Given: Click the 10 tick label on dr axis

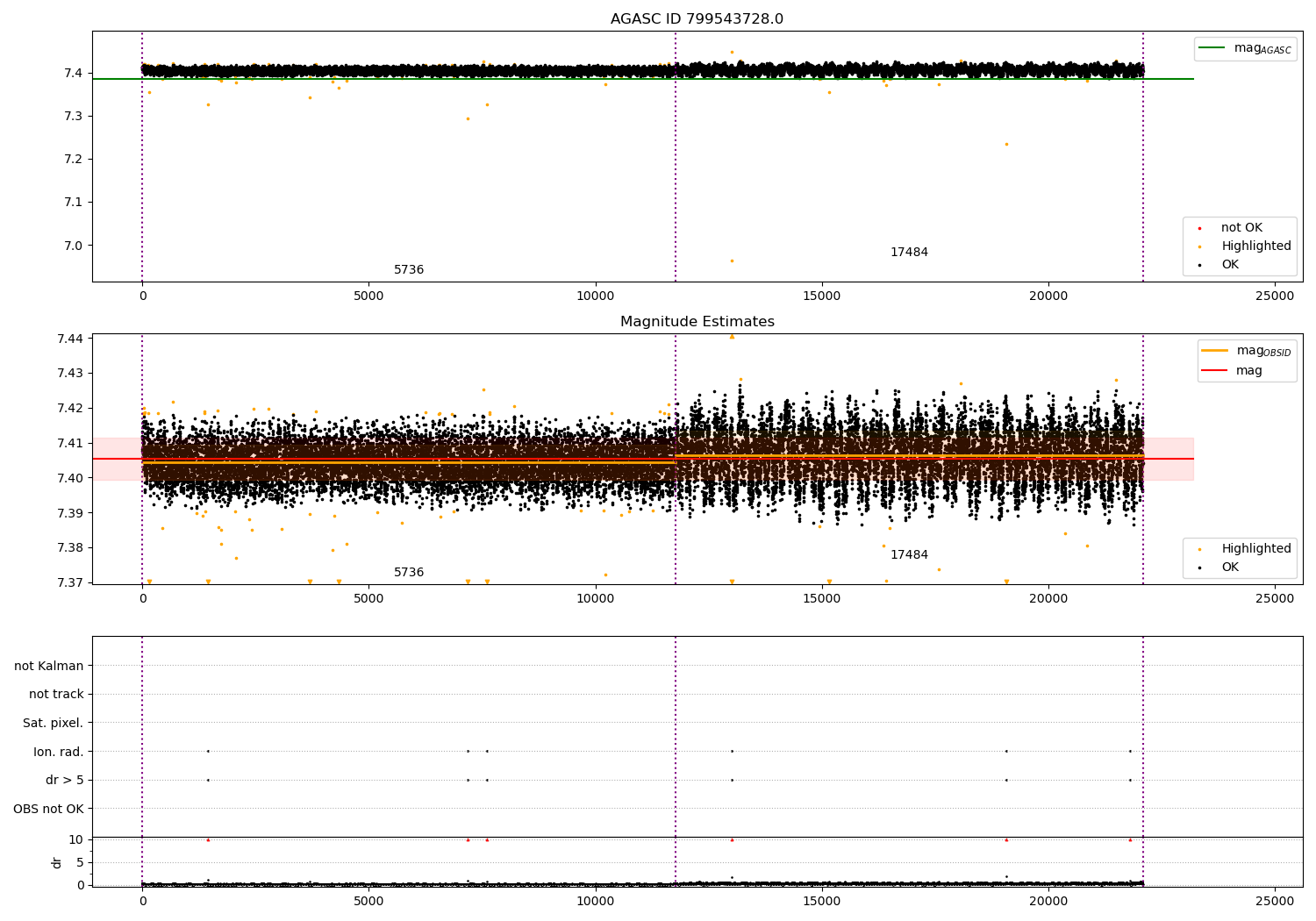Looking at the screenshot, I should coord(75,840).
